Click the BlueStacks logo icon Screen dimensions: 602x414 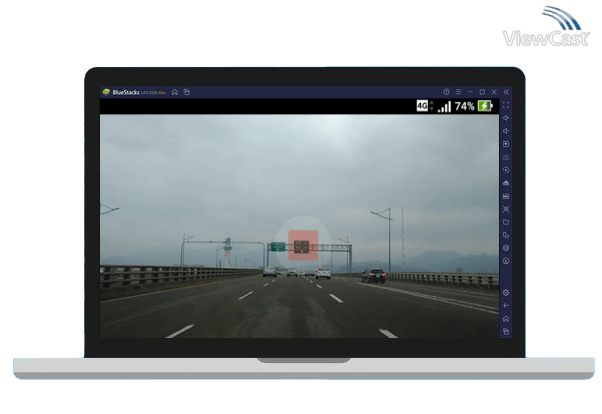[106, 92]
